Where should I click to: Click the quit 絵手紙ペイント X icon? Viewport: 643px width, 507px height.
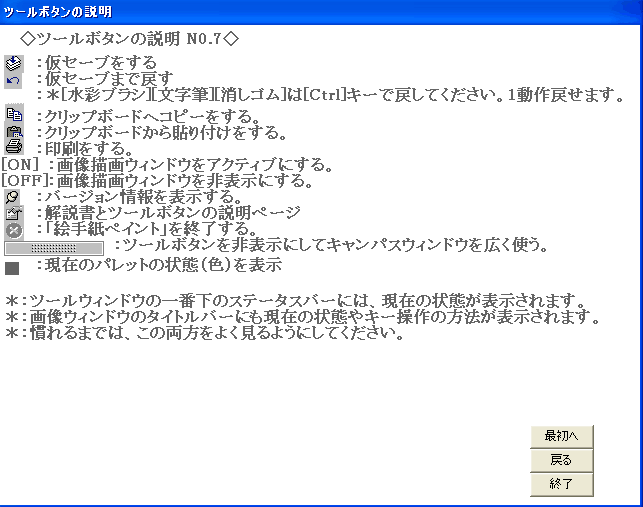click(x=13, y=229)
